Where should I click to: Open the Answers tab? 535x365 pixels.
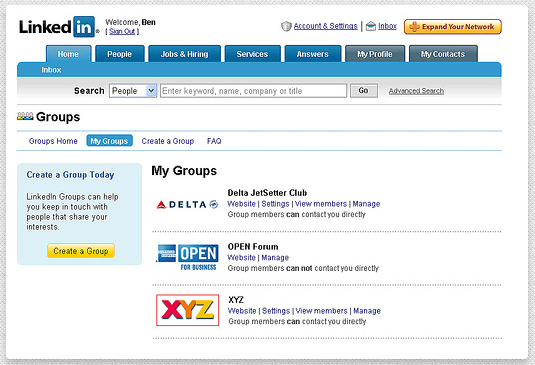(x=313, y=54)
